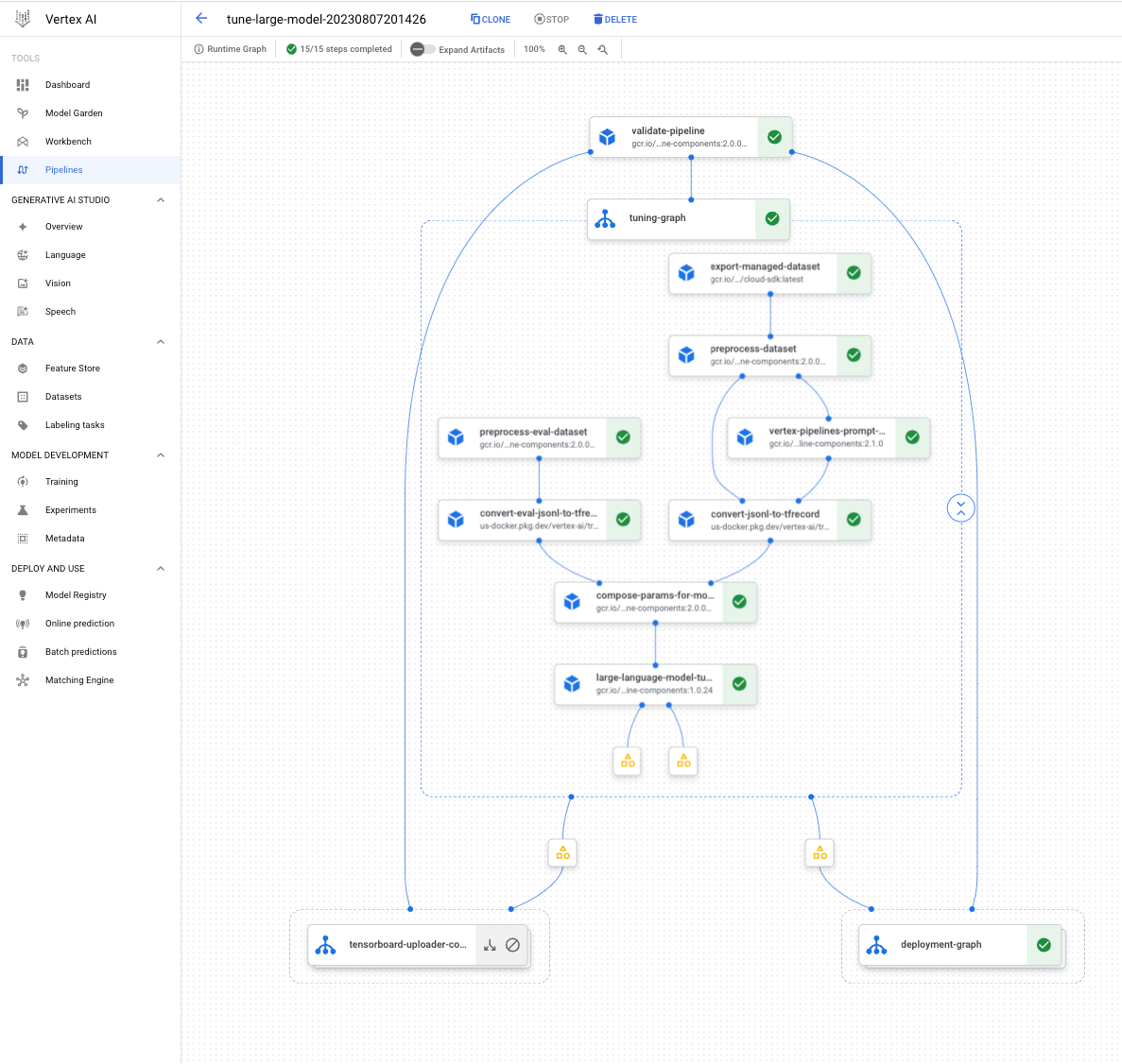Screen dimensions: 1122x1064
Task: Select the validate-pipeline node
Action: [691, 137]
